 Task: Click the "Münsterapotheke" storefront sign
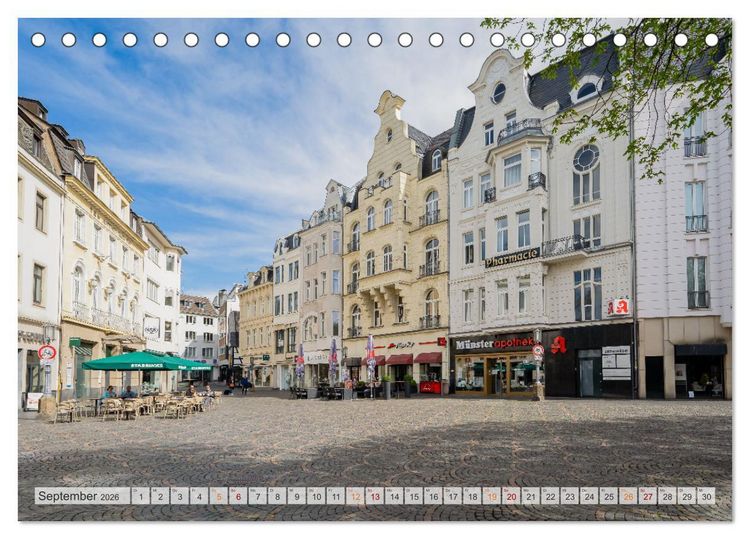[495, 343]
